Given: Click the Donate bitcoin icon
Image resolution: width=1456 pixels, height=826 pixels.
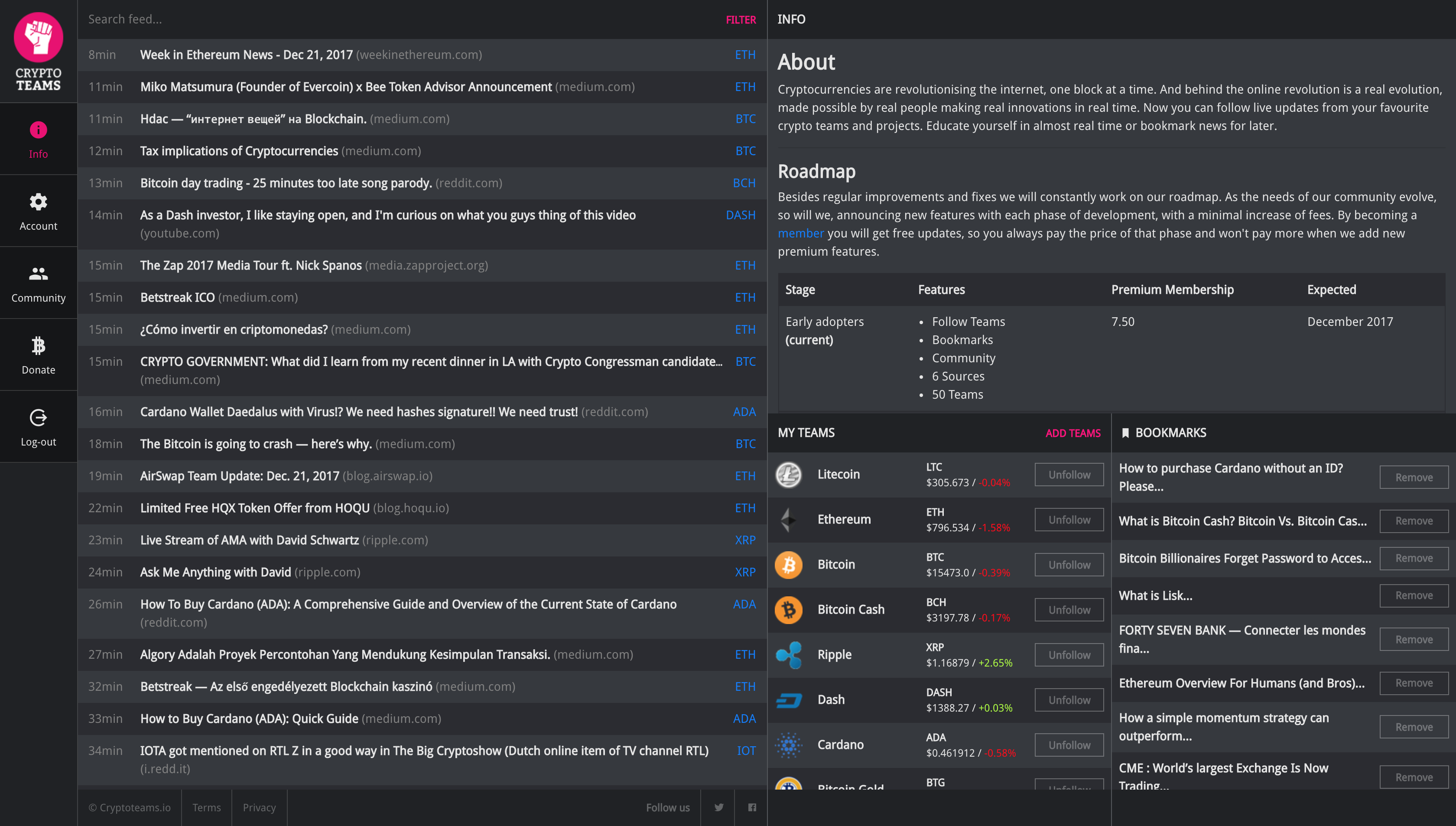Looking at the screenshot, I should point(38,346).
